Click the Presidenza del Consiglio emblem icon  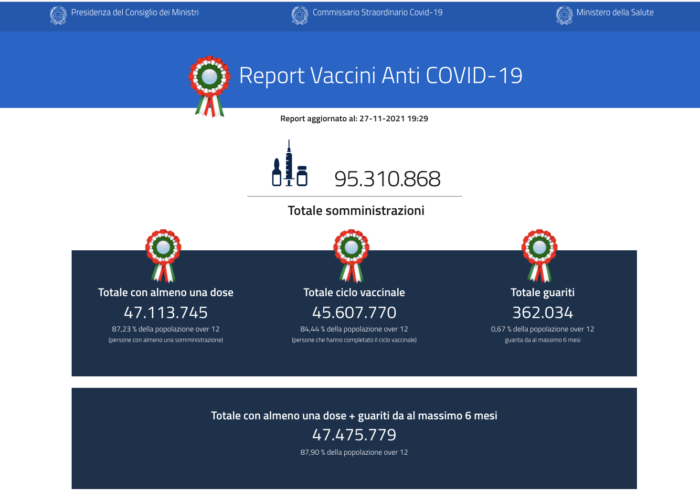pos(58,15)
